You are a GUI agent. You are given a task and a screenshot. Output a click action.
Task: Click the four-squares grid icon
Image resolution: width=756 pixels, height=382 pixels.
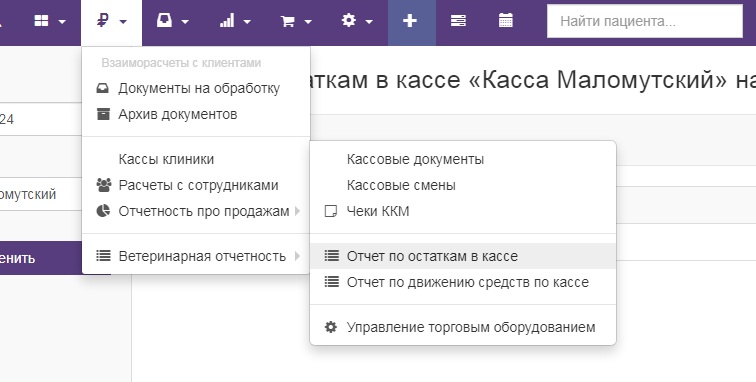[x=41, y=21]
